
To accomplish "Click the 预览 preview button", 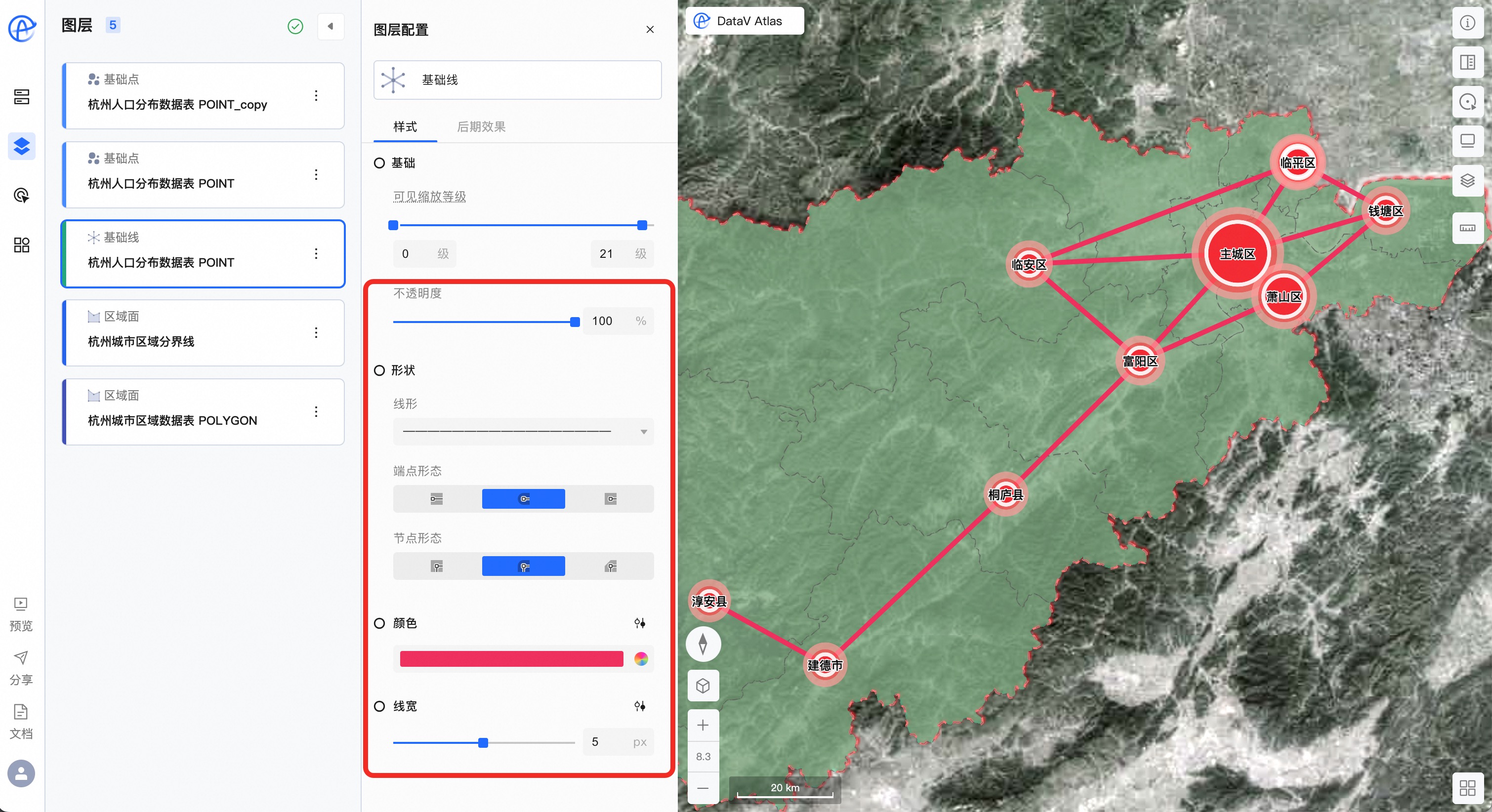I will pyautogui.click(x=21, y=614).
